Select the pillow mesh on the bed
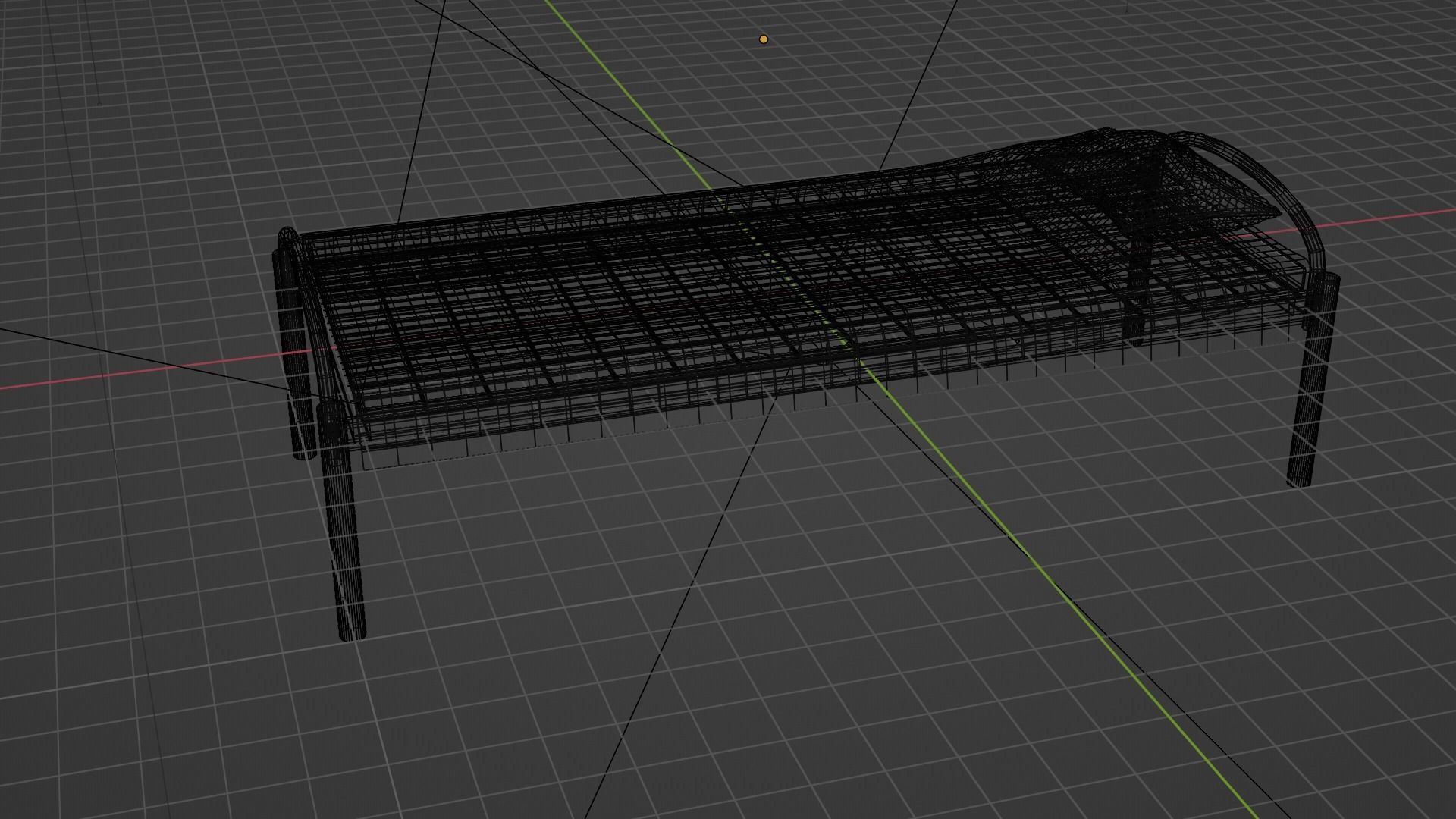Image resolution: width=1456 pixels, height=819 pixels. coord(1153,180)
